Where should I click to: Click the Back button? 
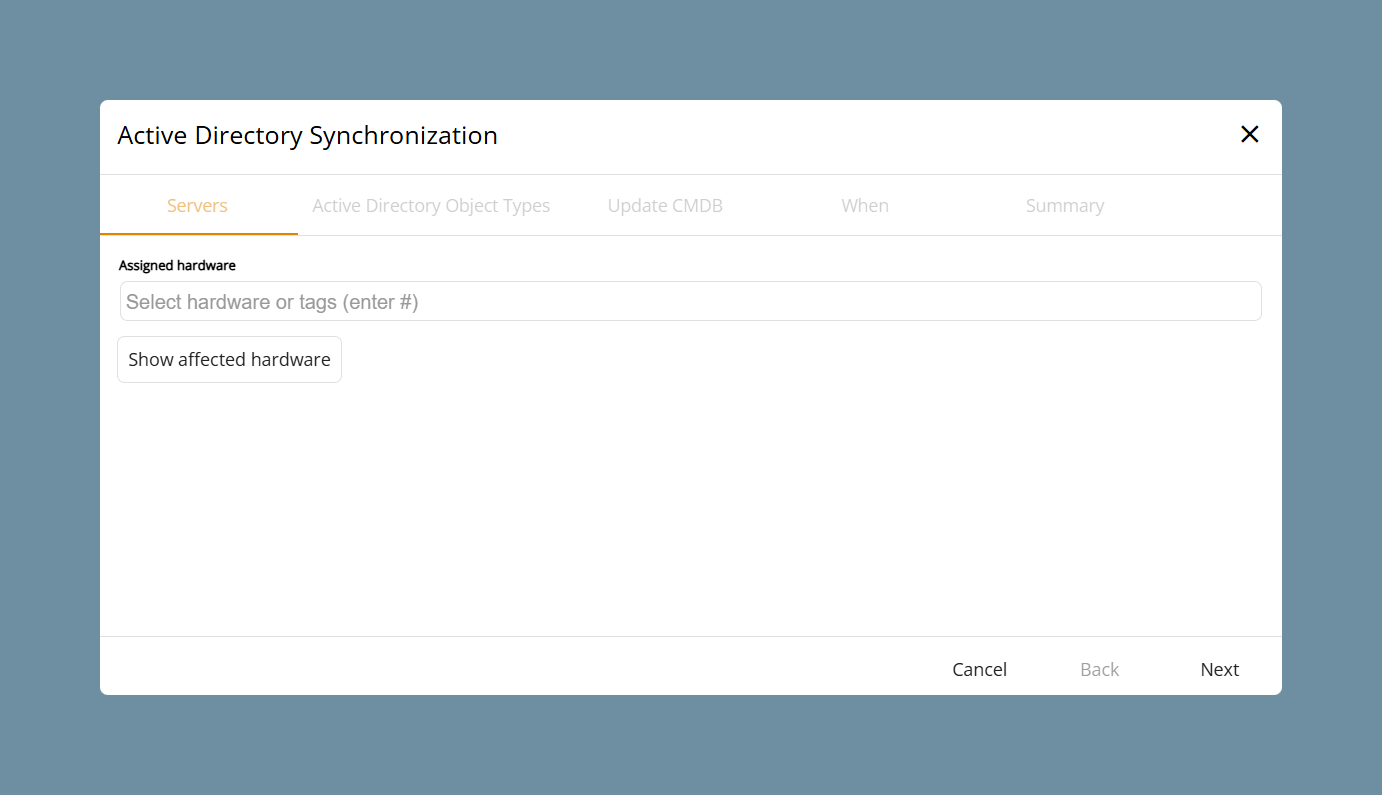click(1099, 669)
